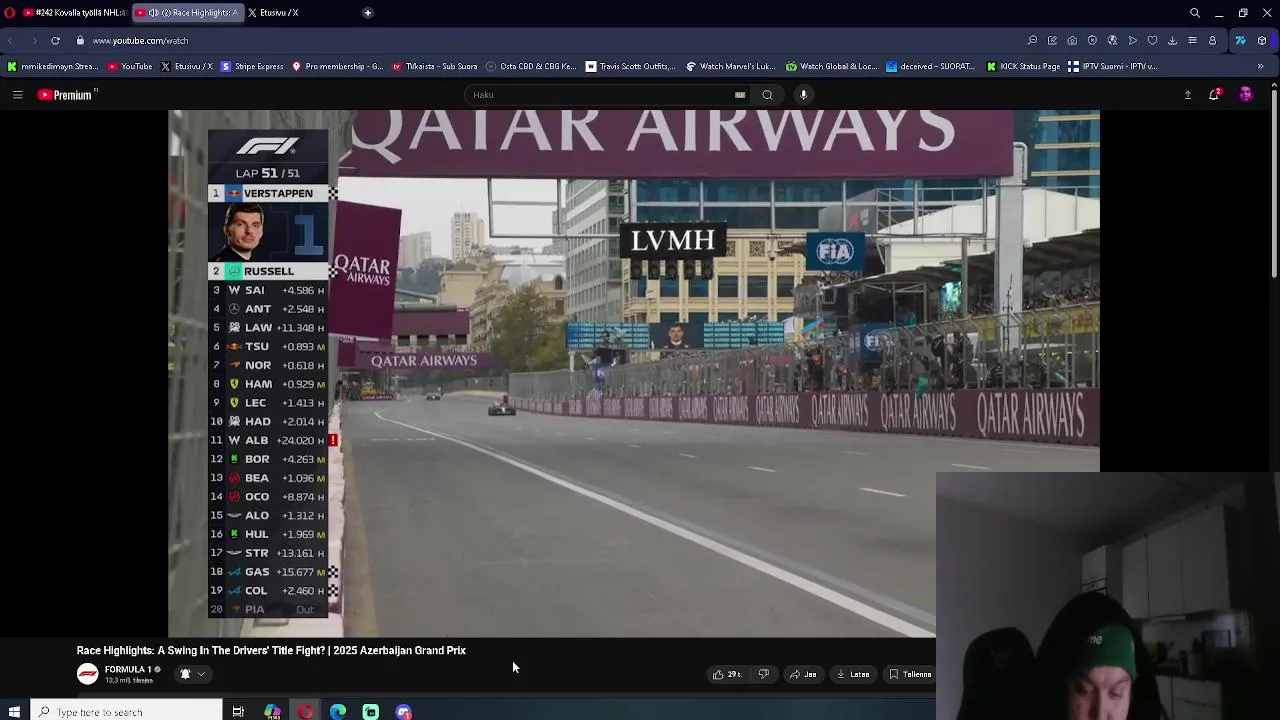Screen dimensions: 1280x720
Task: Switch to the '#242 Kovalla työllä NHL' tab
Action: point(74,13)
